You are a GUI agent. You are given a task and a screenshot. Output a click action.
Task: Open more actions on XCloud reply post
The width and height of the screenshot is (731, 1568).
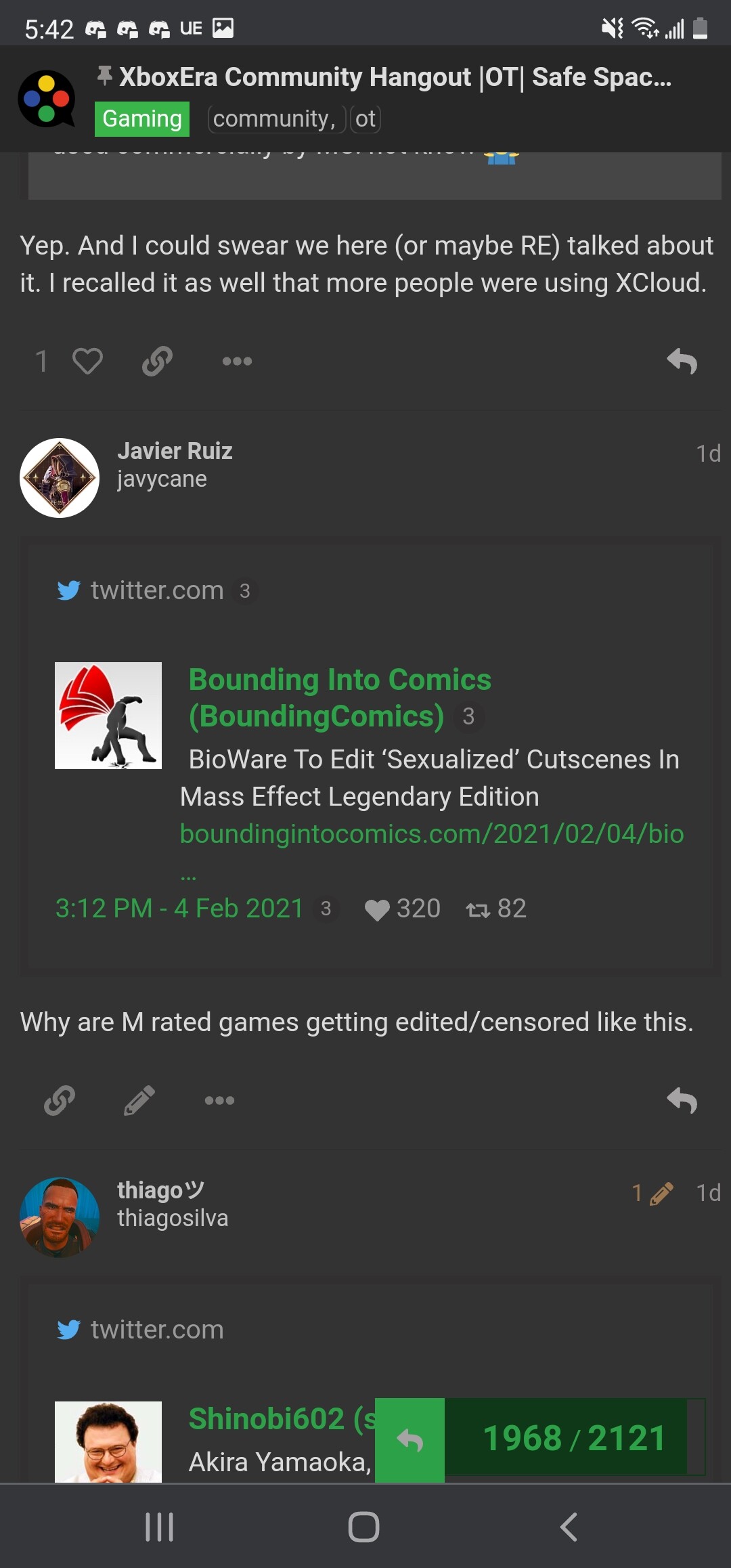237,361
